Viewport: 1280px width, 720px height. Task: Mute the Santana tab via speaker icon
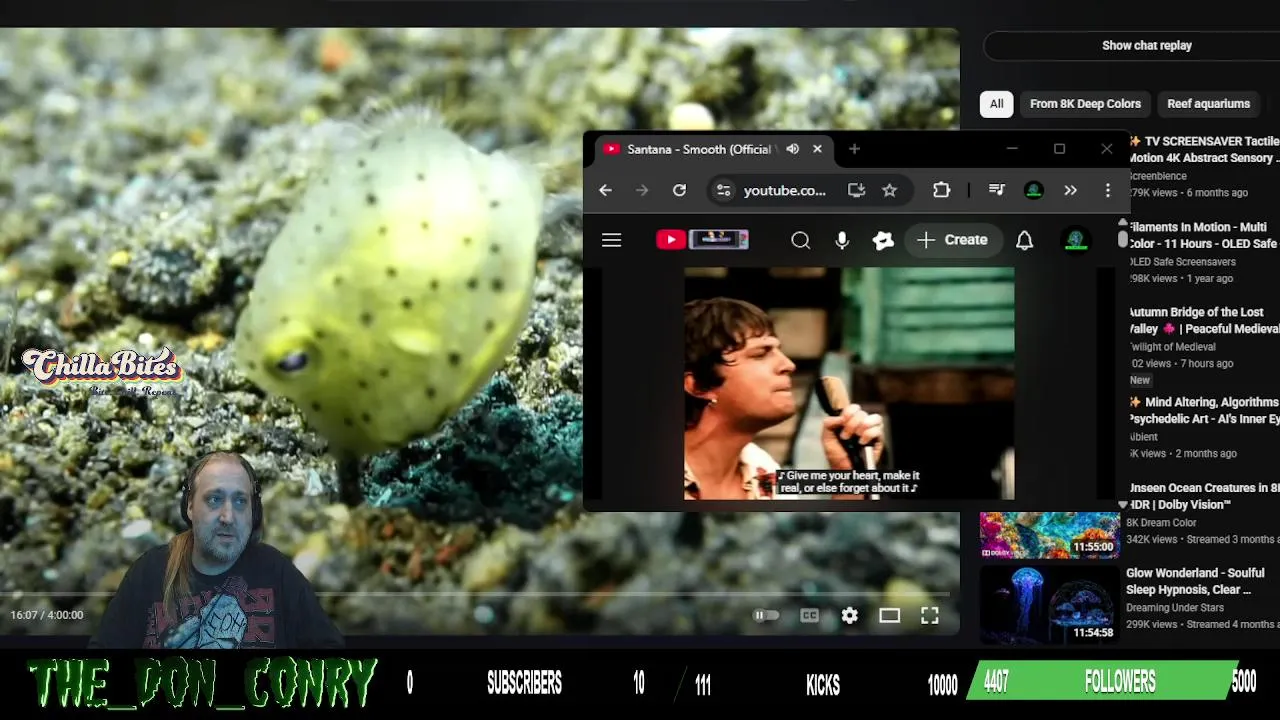[x=792, y=149]
